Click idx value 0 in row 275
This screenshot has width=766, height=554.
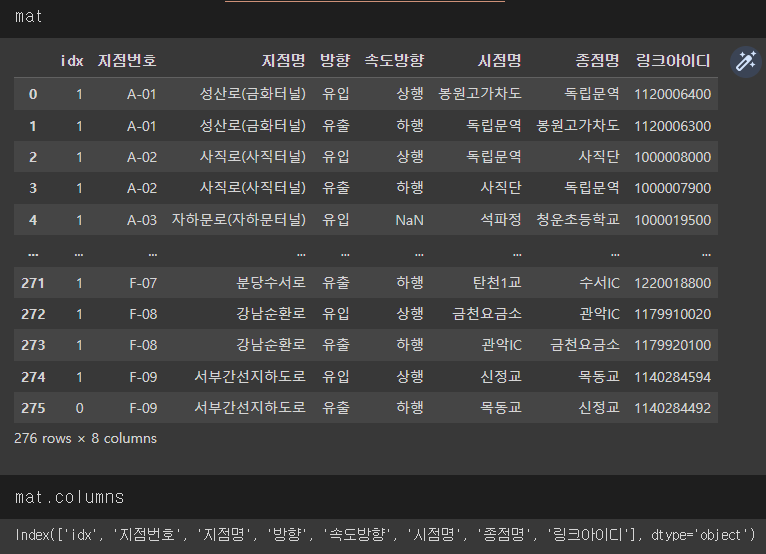point(79,408)
